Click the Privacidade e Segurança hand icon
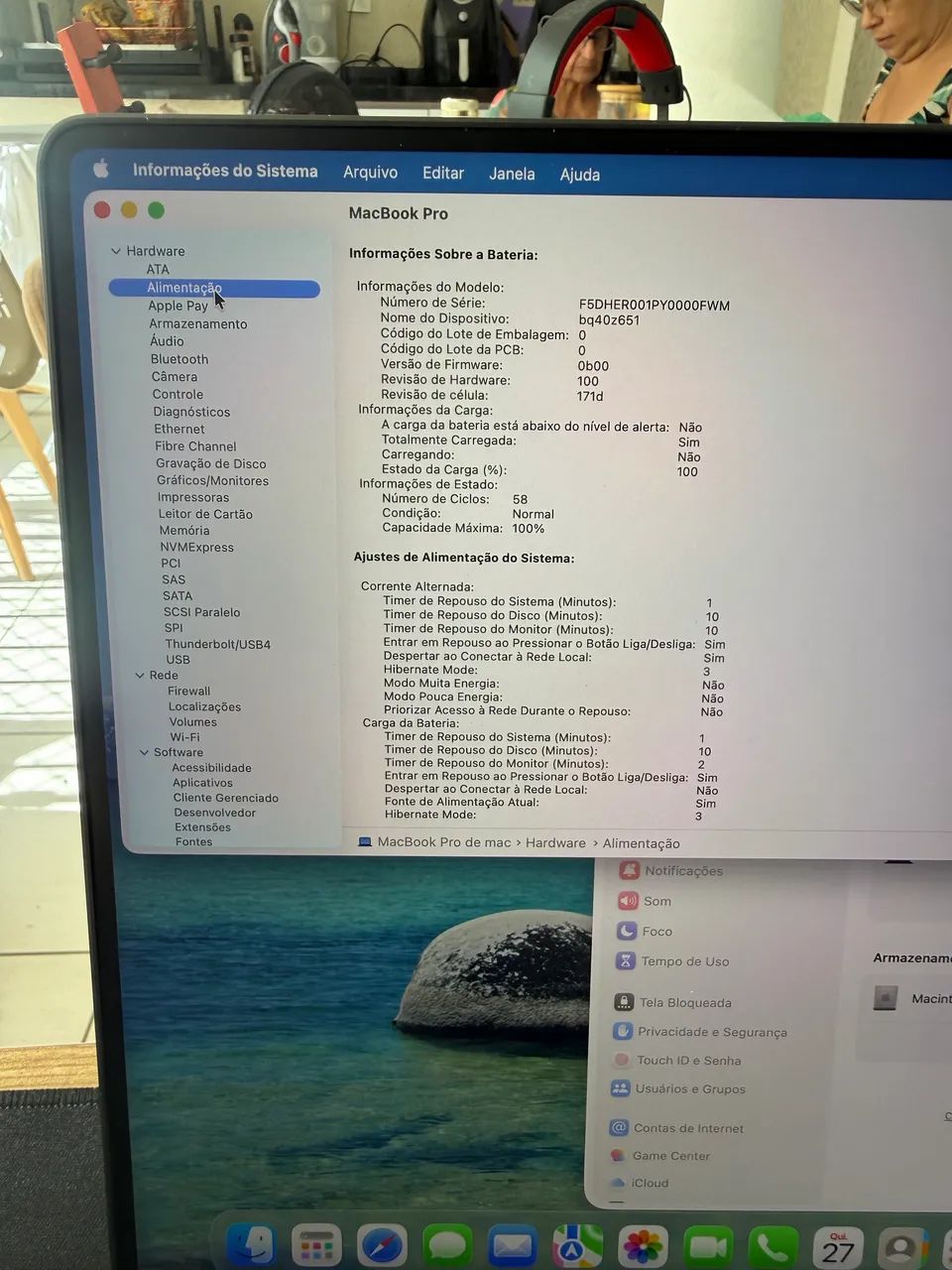952x1270 pixels. pos(623,1031)
